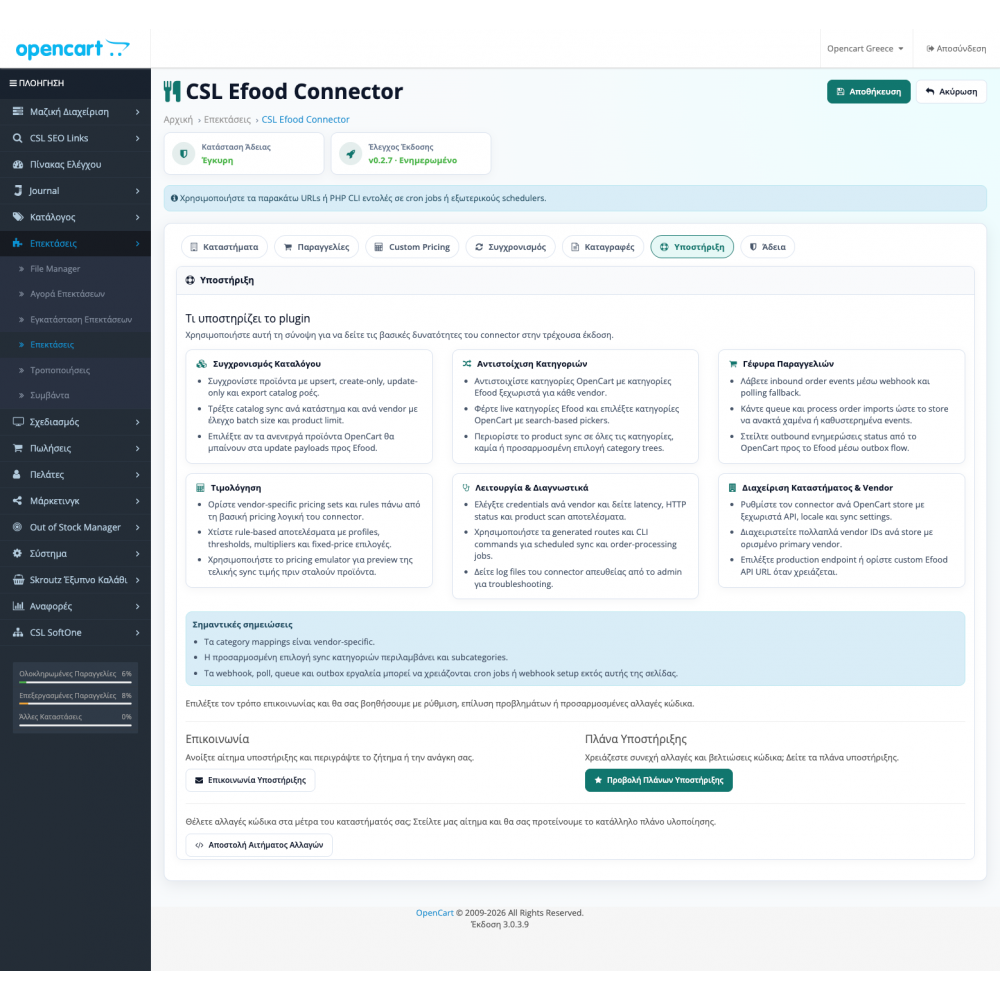Expand the Μαζική Διαχείριση menu chevron
This screenshot has height=1000, width=1000.
point(138,112)
